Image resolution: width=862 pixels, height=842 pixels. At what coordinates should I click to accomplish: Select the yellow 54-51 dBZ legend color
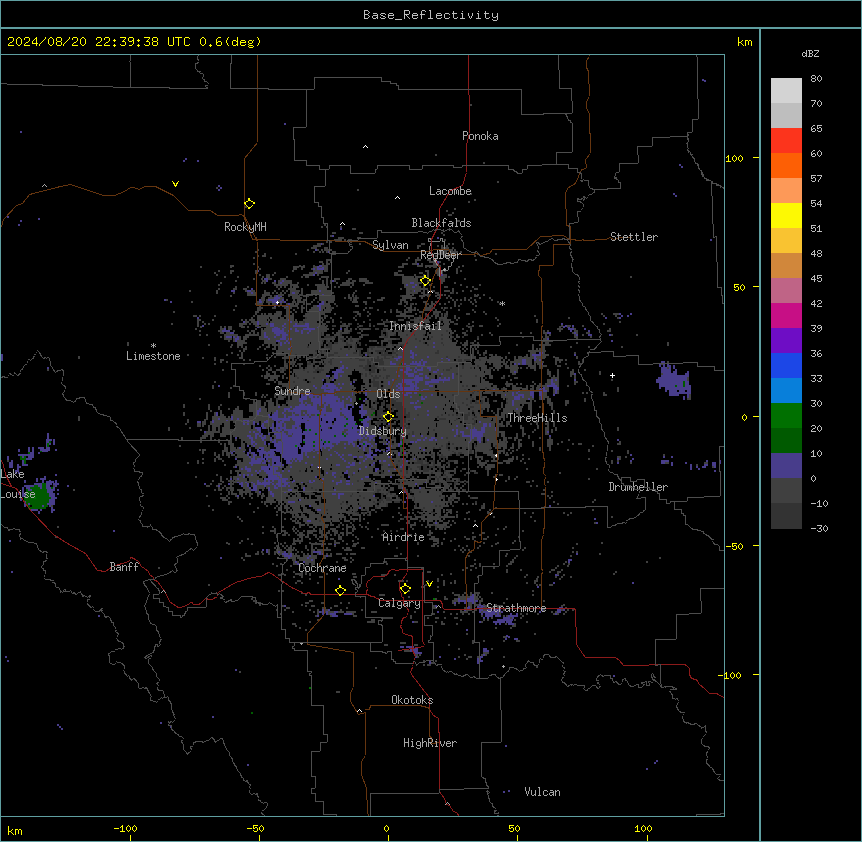click(x=786, y=215)
